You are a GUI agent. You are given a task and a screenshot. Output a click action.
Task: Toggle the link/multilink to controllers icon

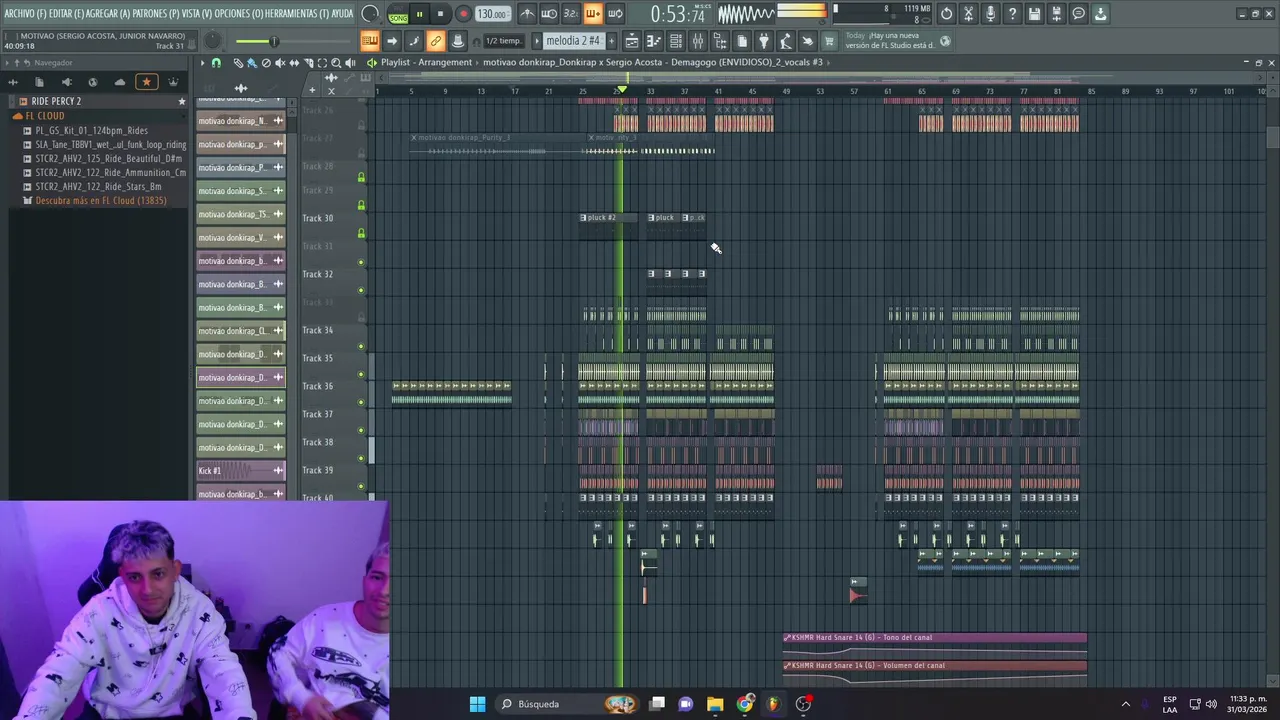coord(435,41)
